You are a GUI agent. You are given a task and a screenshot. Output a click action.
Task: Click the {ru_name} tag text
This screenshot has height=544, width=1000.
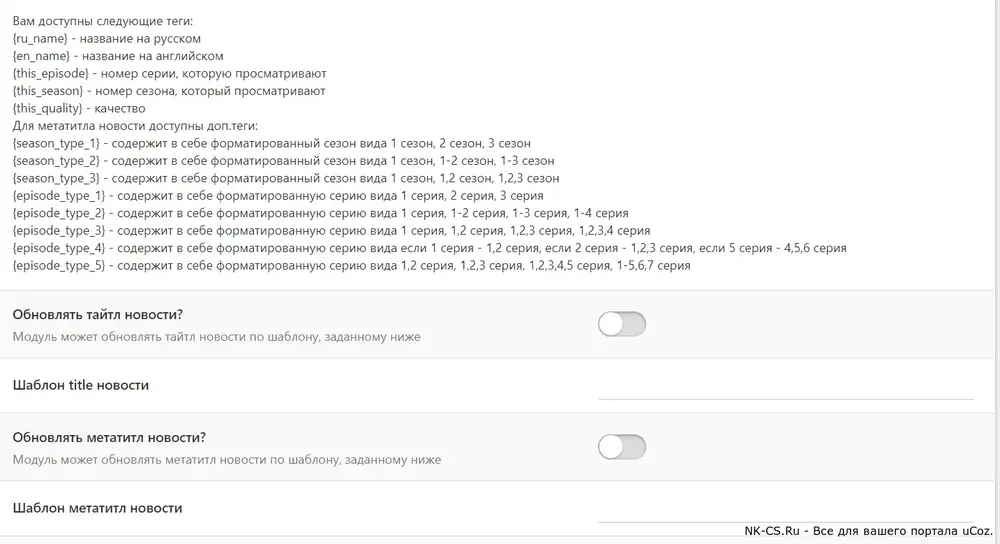(x=40, y=39)
